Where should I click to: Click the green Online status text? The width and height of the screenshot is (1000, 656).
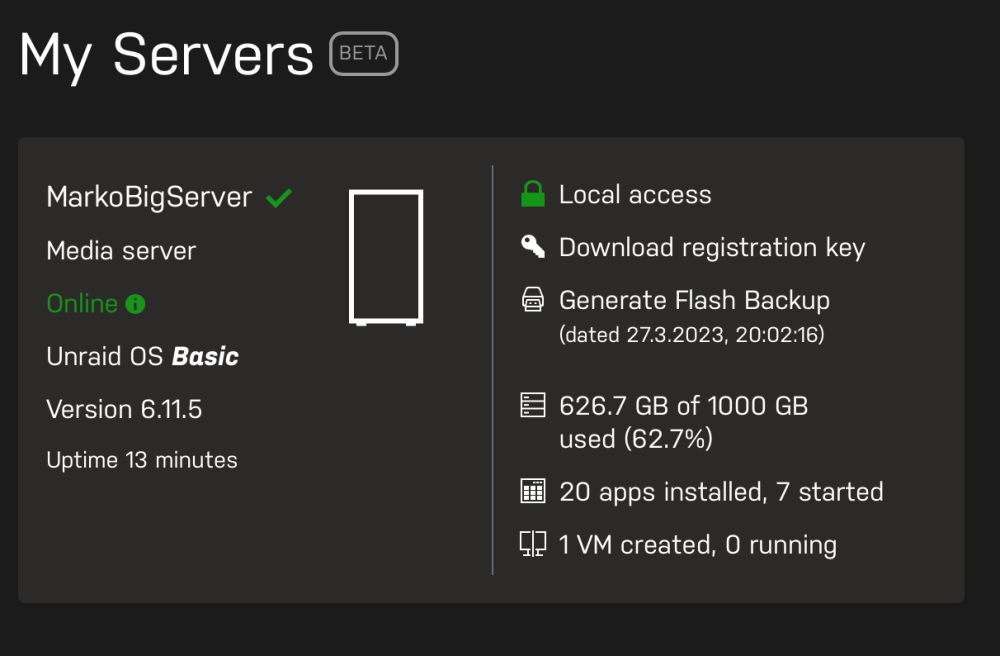[82, 303]
